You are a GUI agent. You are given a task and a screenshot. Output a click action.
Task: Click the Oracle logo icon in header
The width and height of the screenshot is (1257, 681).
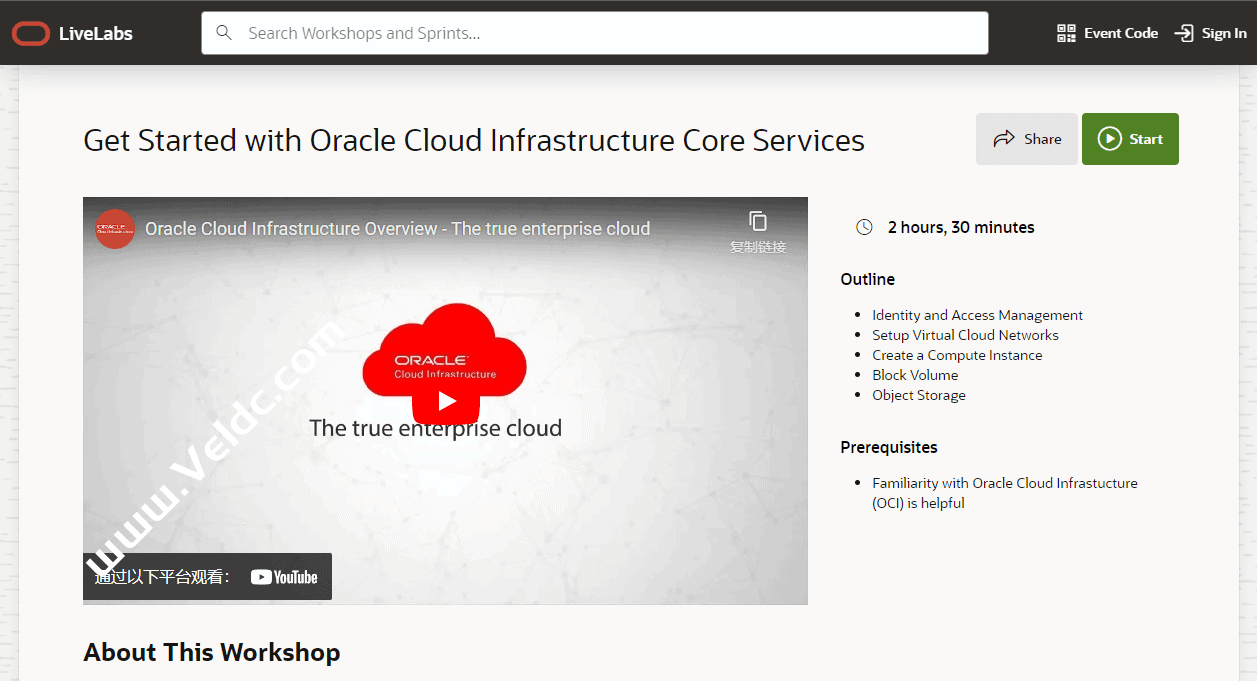click(x=31, y=34)
